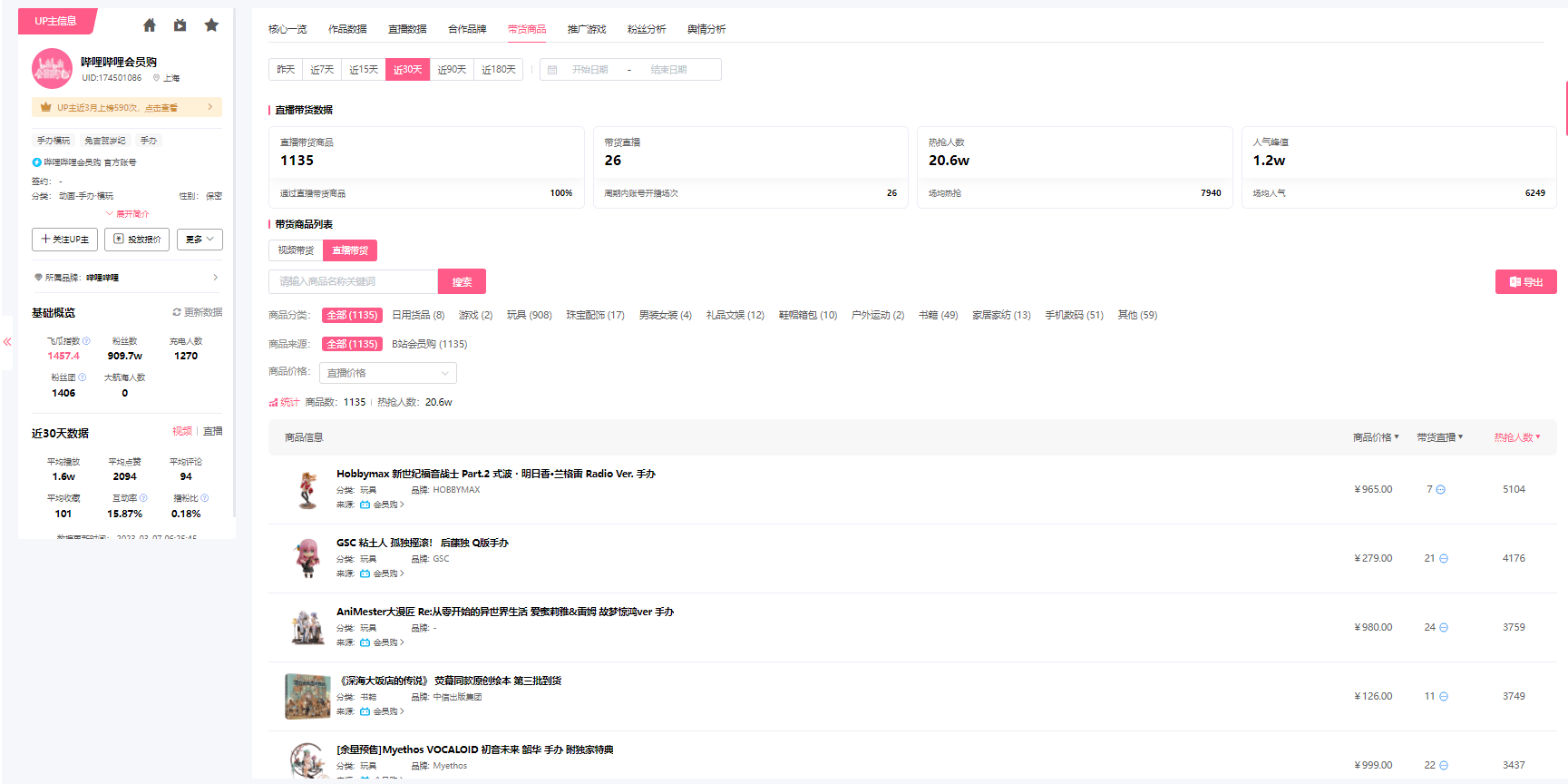1568x784 pixels.
Task: Click the 手办模玩 tag
Action: click(x=54, y=141)
